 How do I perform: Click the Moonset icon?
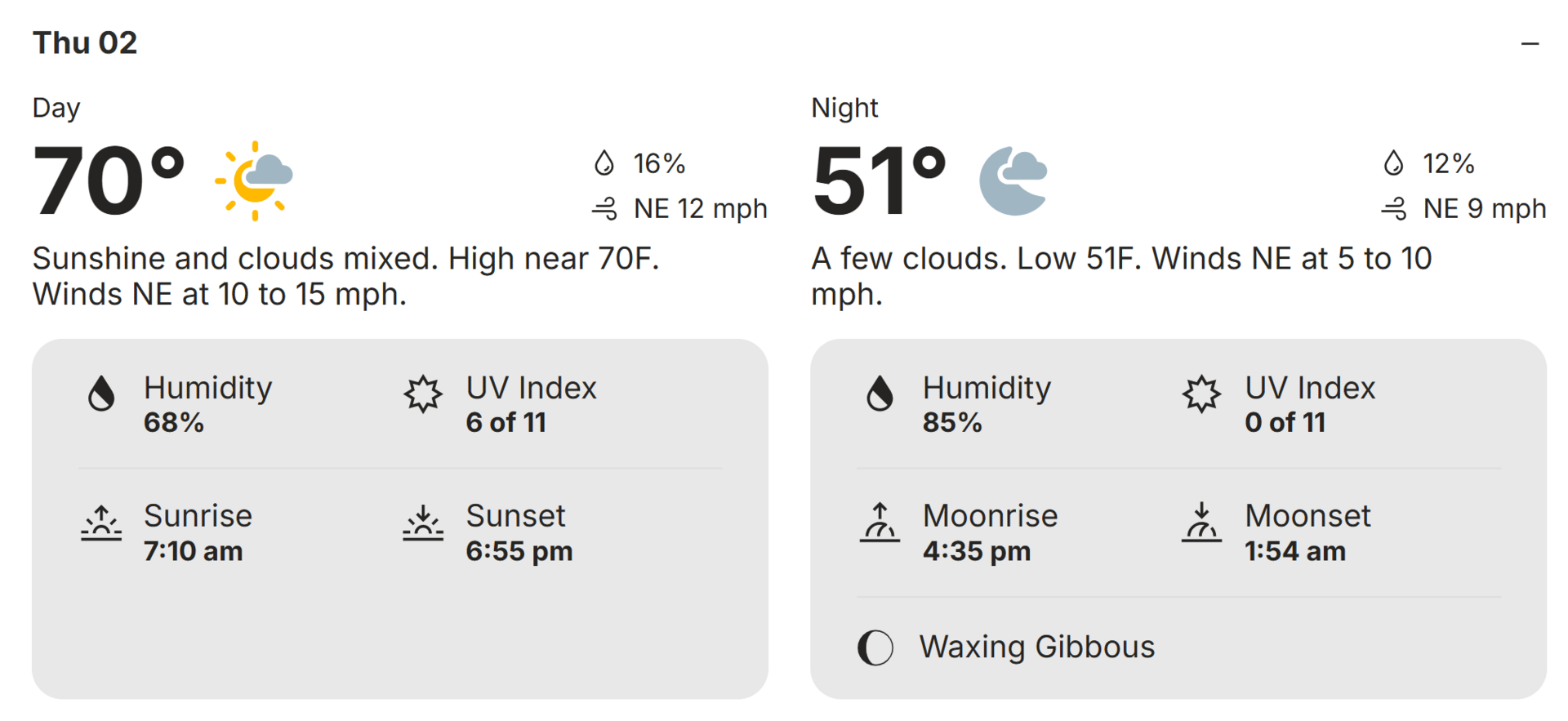coord(1201,523)
